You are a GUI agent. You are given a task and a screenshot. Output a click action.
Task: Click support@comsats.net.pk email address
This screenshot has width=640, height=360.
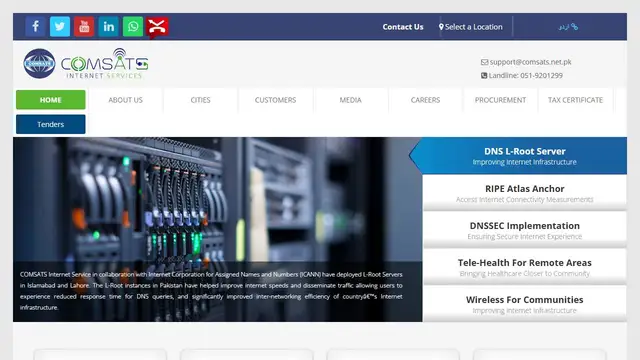531,62
